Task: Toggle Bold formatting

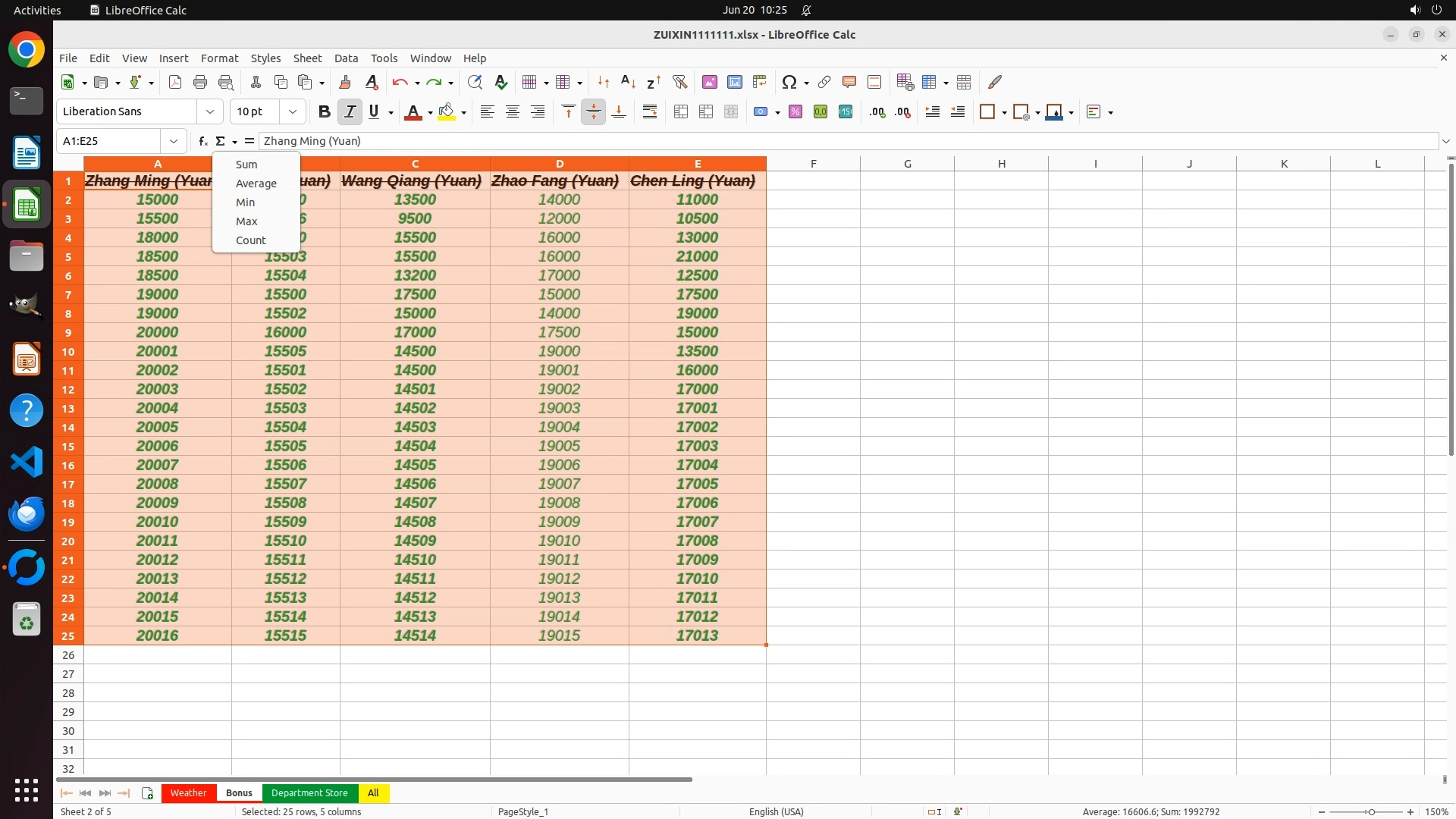Action: tap(325, 111)
